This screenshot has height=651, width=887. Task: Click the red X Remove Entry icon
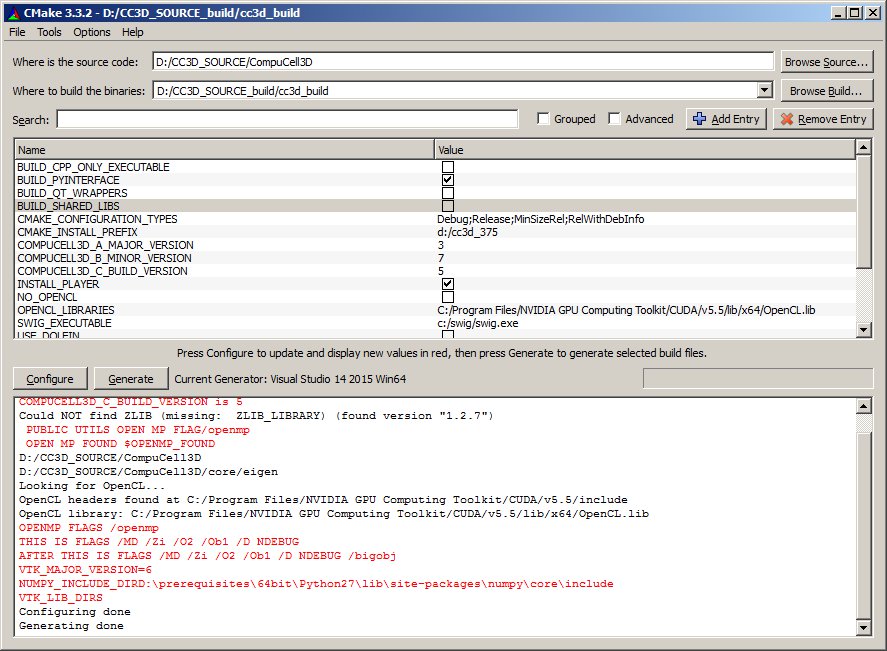click(x=786, y=119)
